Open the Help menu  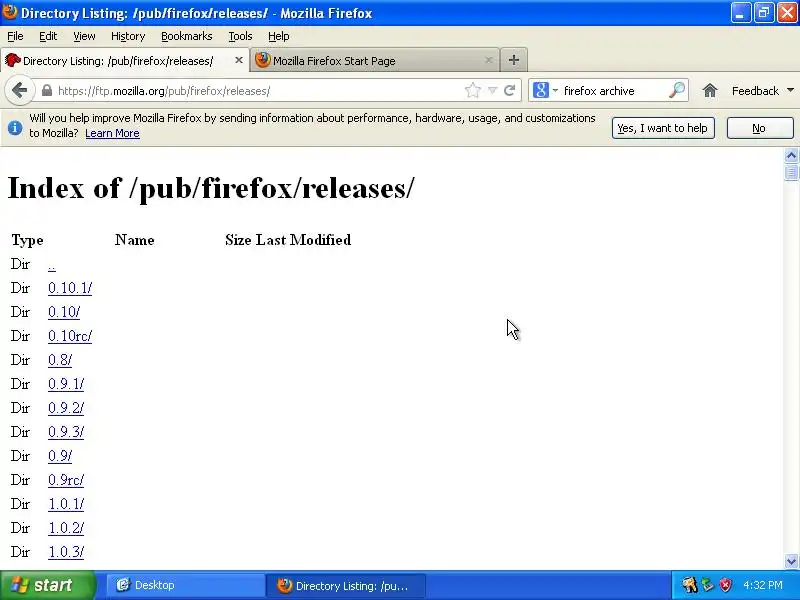(279, 36)
